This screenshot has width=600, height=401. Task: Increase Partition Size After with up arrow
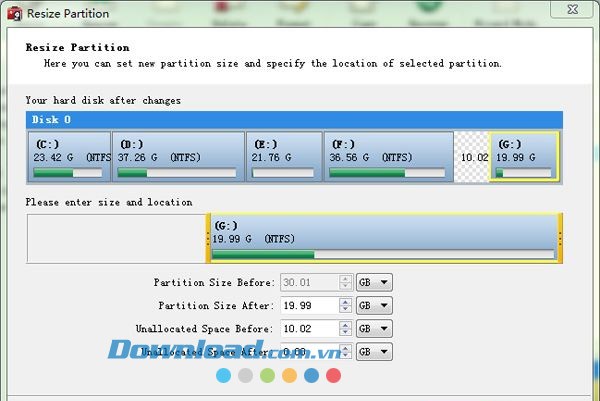click(346, 302)
